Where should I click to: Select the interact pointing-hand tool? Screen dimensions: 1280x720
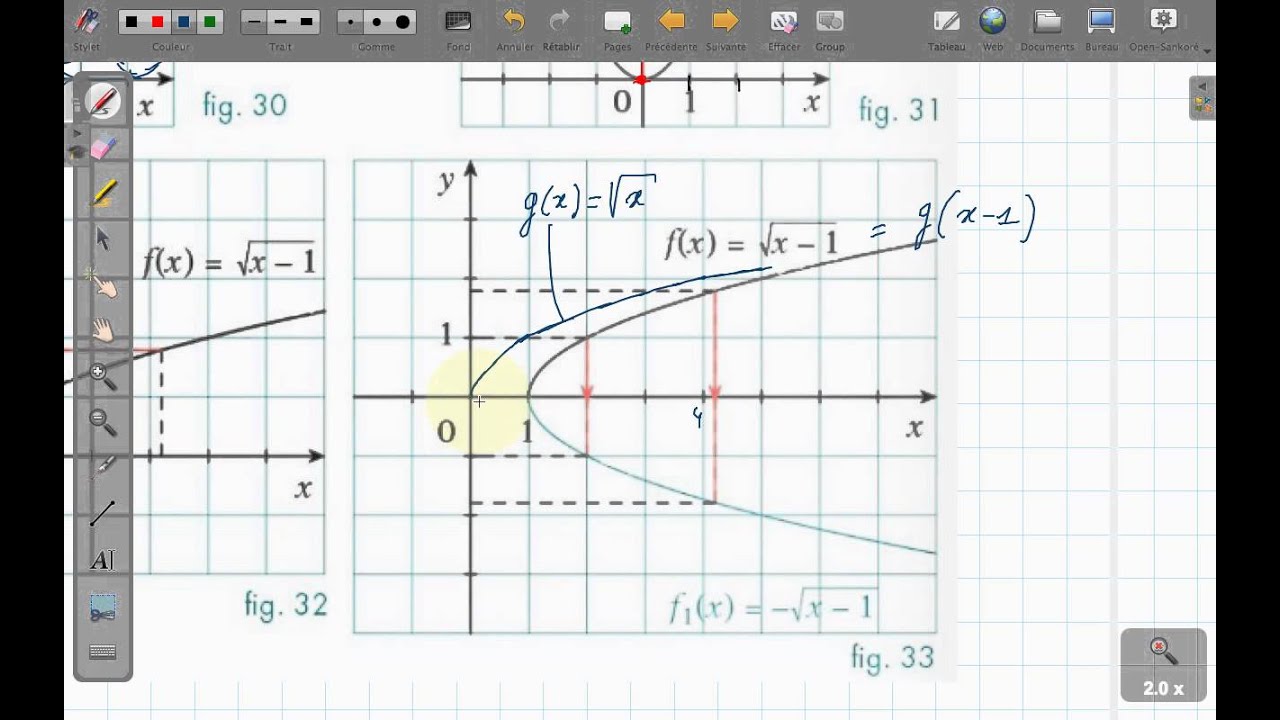pos(103,285)
